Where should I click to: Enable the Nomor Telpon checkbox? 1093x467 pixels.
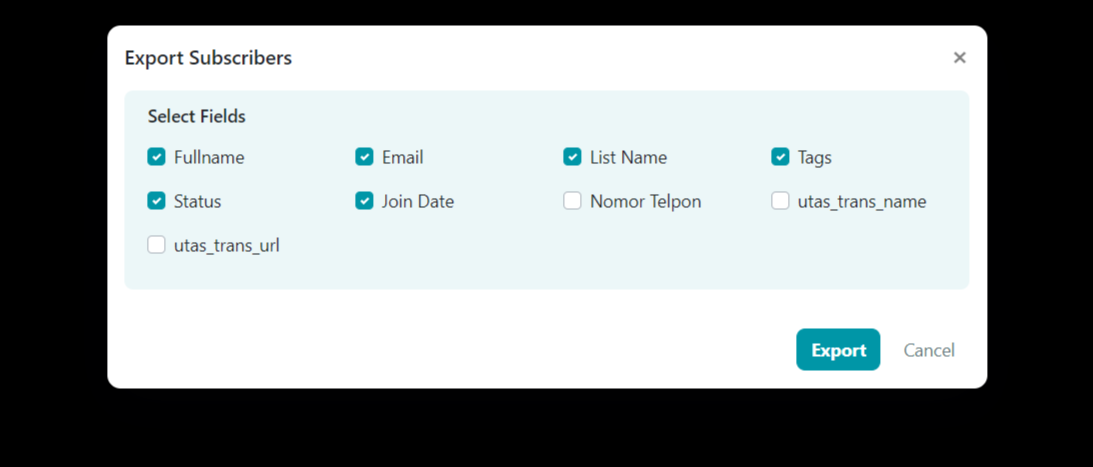point(572,201)
